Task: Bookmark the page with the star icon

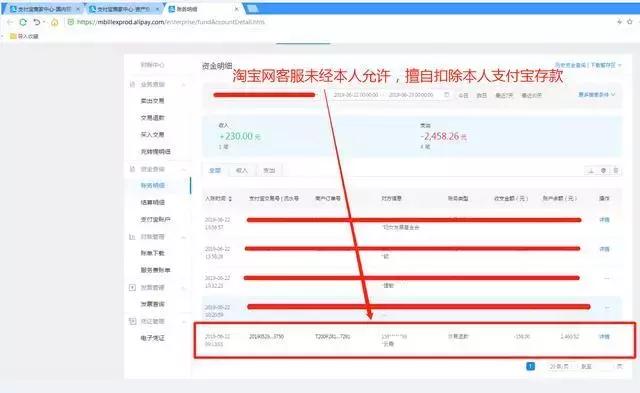Action: pos(630,22)
